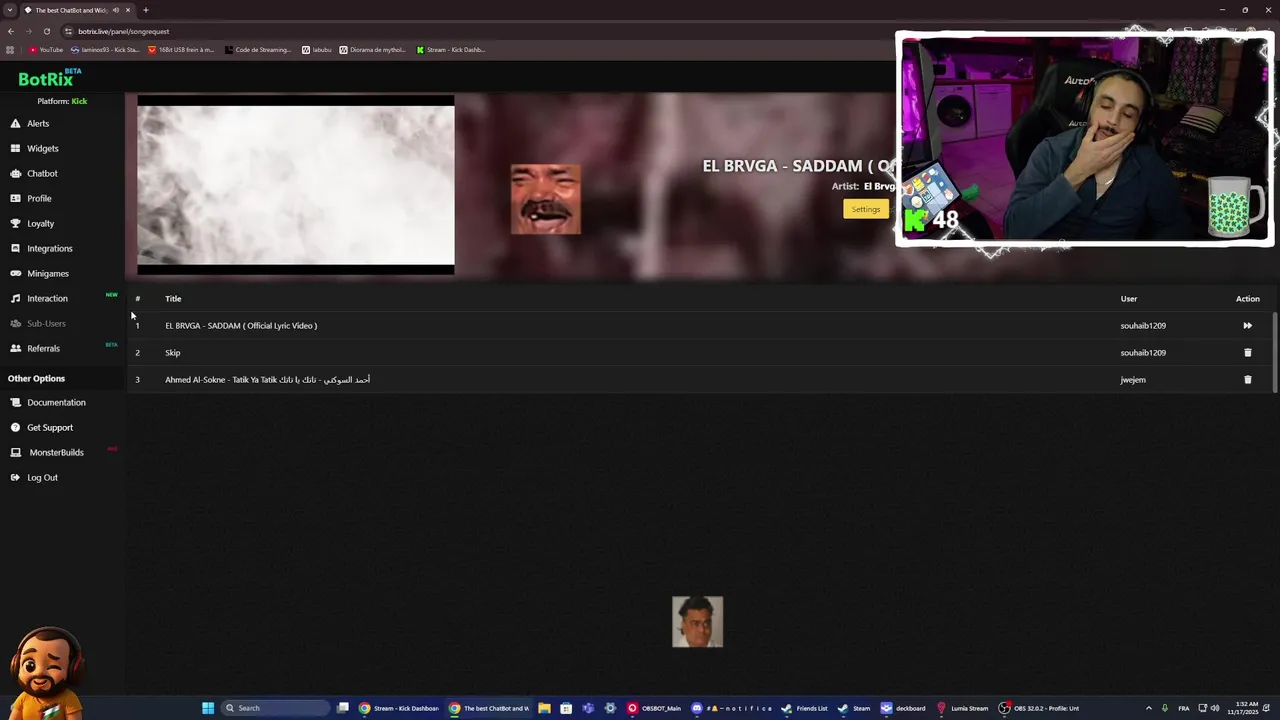Play the song video preview
Viewport: 1280px width, 720px height.
(296, 185)
